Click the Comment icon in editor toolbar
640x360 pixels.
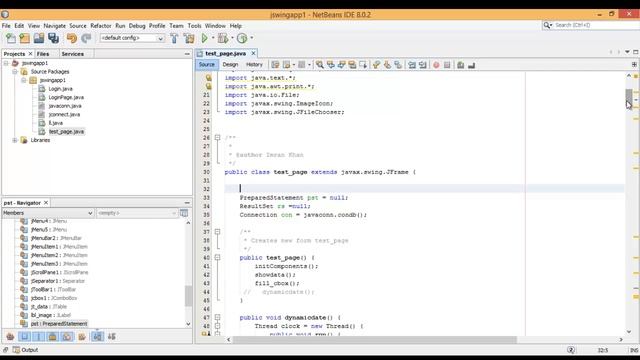(460, 65)
